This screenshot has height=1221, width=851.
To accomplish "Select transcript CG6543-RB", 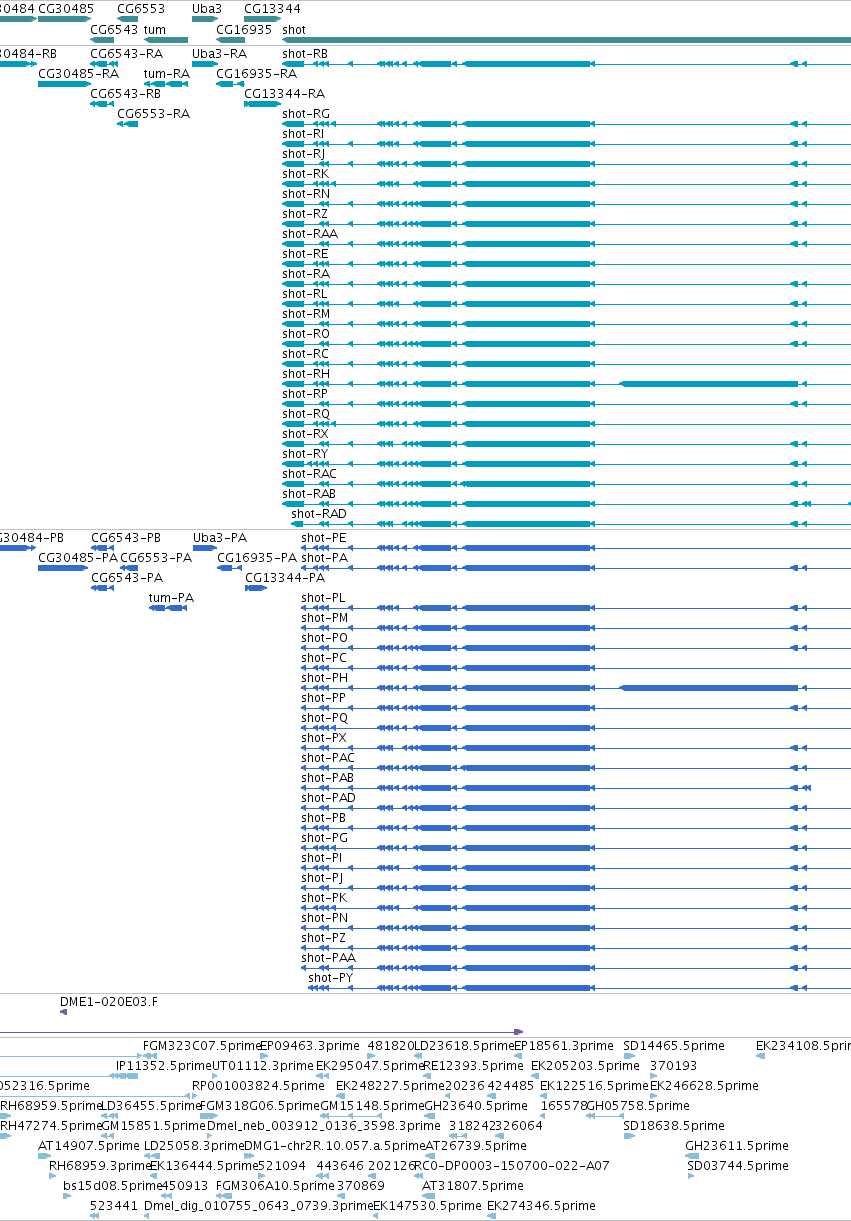I will [126, 94].
